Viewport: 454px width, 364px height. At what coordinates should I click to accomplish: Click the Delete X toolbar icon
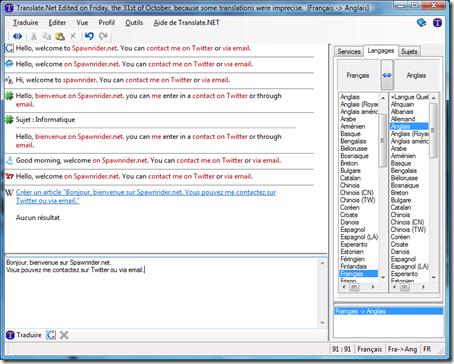click(73, 36)
